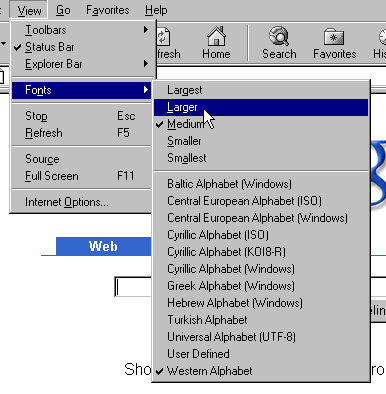The width and height of the screenshot is (386, 394).
Task: Click the Refresh page icon
Action: (x=163, y=37)
